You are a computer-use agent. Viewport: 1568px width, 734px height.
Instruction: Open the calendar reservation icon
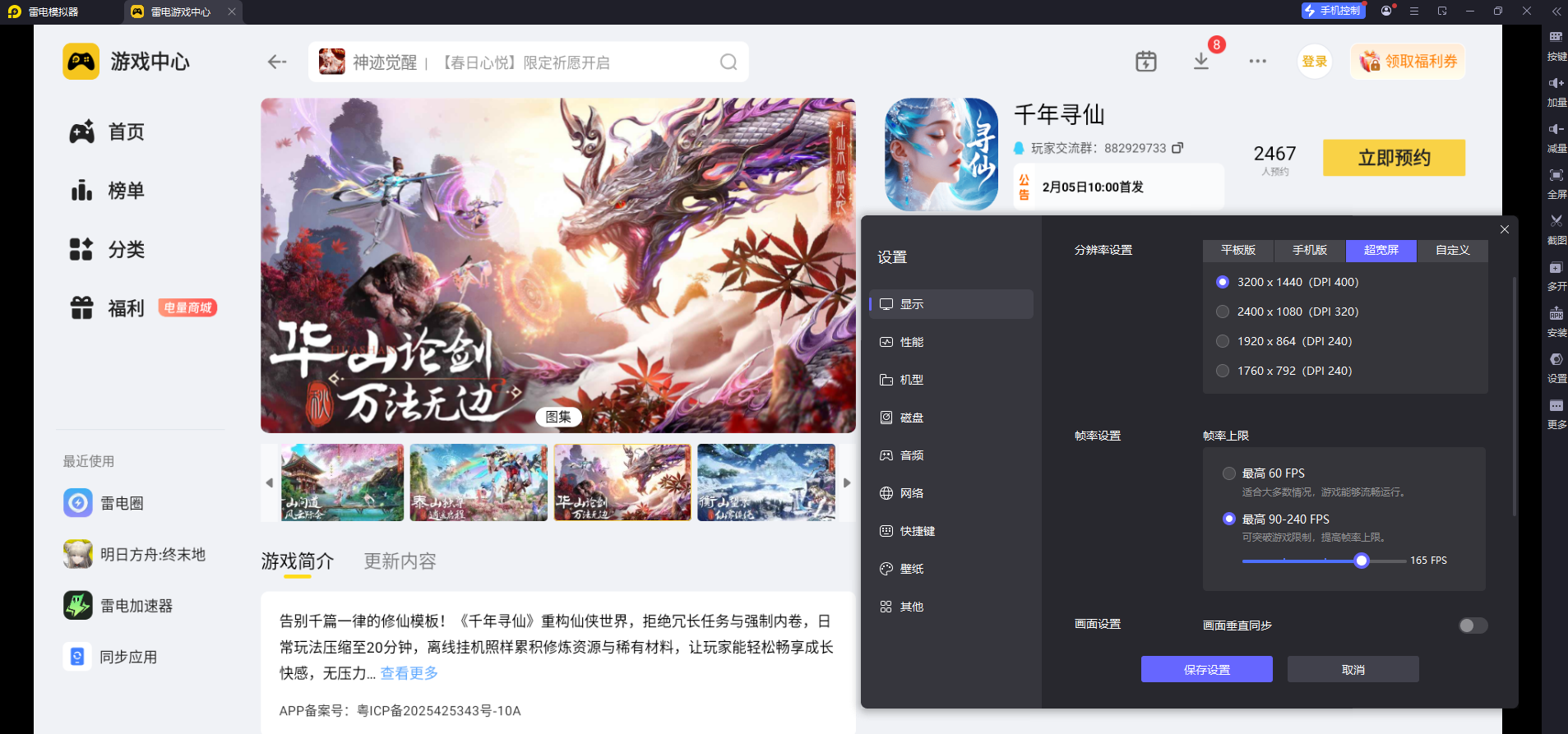[1146, 62]
